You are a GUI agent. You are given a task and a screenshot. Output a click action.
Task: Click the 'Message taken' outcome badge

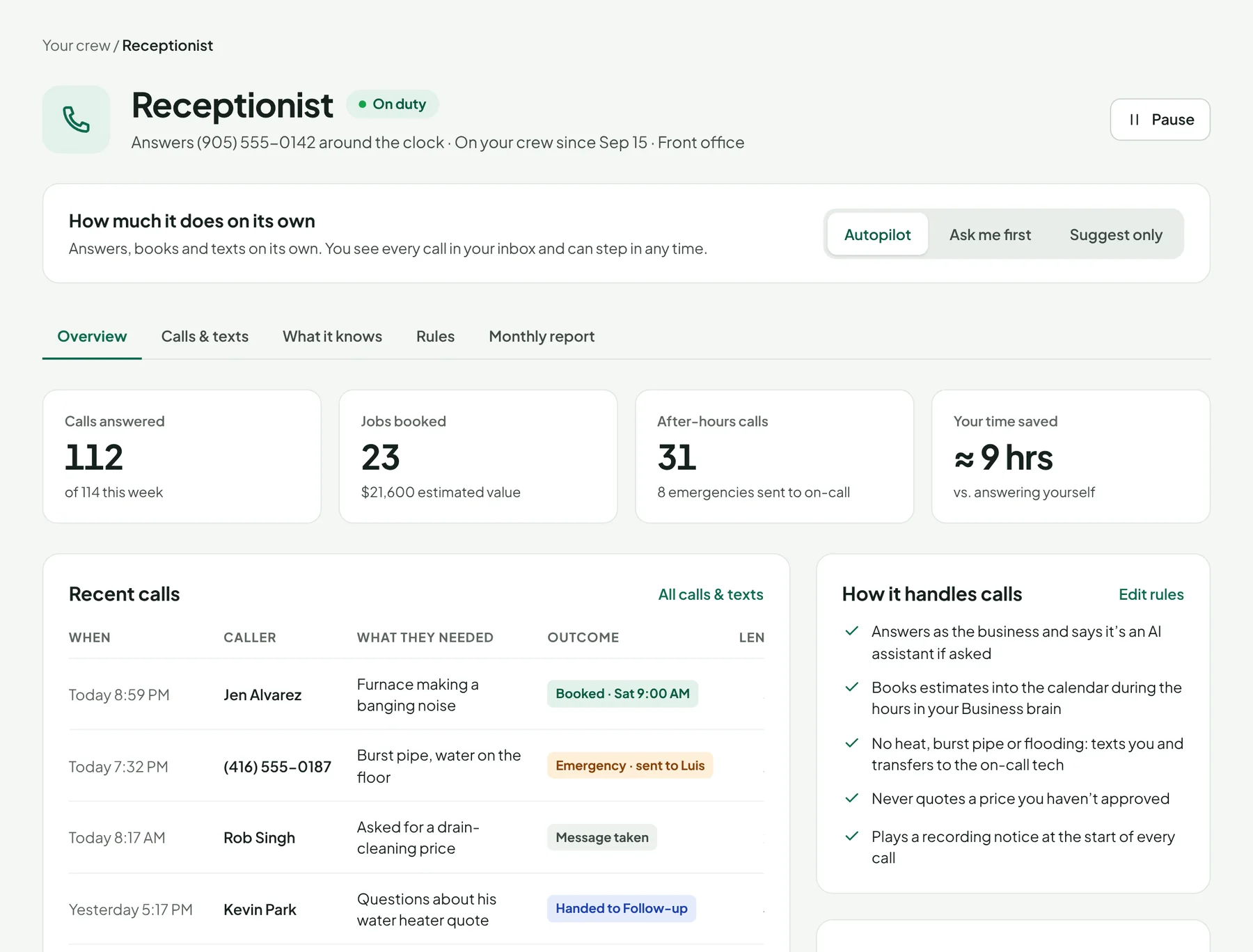[x=602, y=837]
